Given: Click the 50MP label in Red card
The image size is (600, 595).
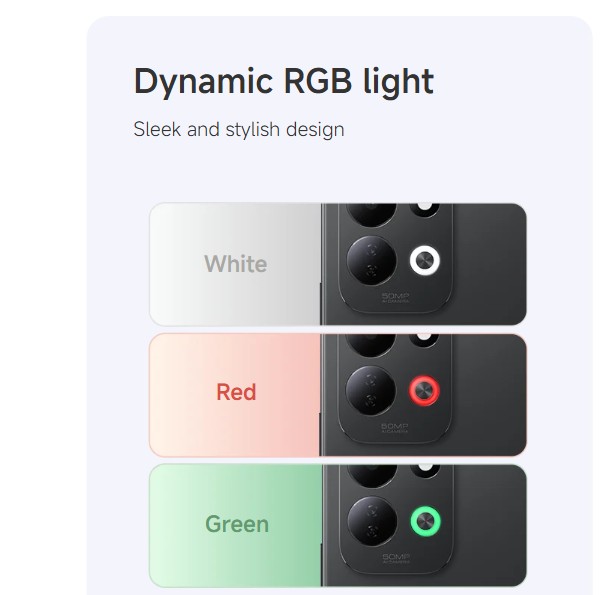Looking at the screenshot, I should 395,428.
